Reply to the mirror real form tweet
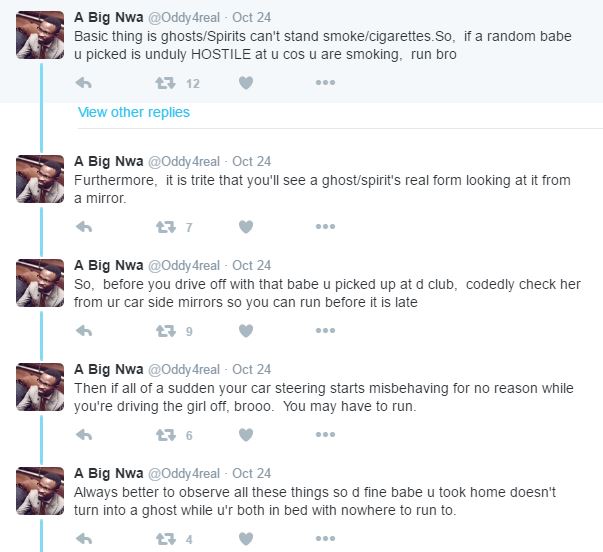 [x=84, y=227]
